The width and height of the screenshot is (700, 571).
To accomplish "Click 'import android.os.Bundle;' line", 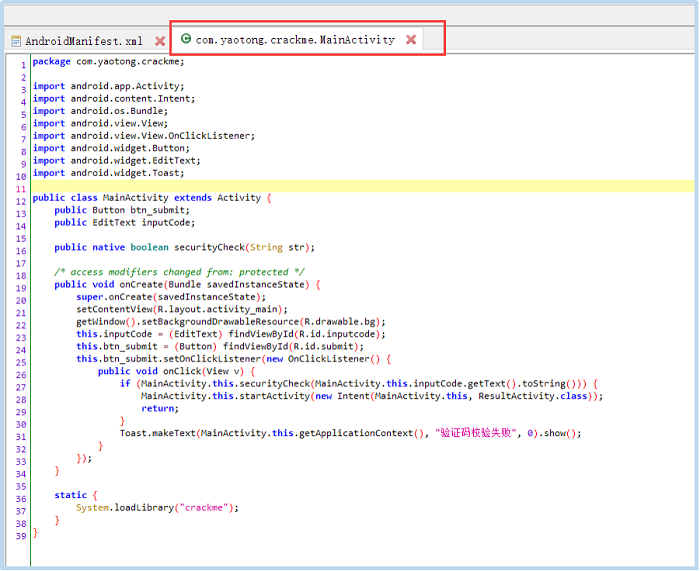I will (x=100, y=111).
